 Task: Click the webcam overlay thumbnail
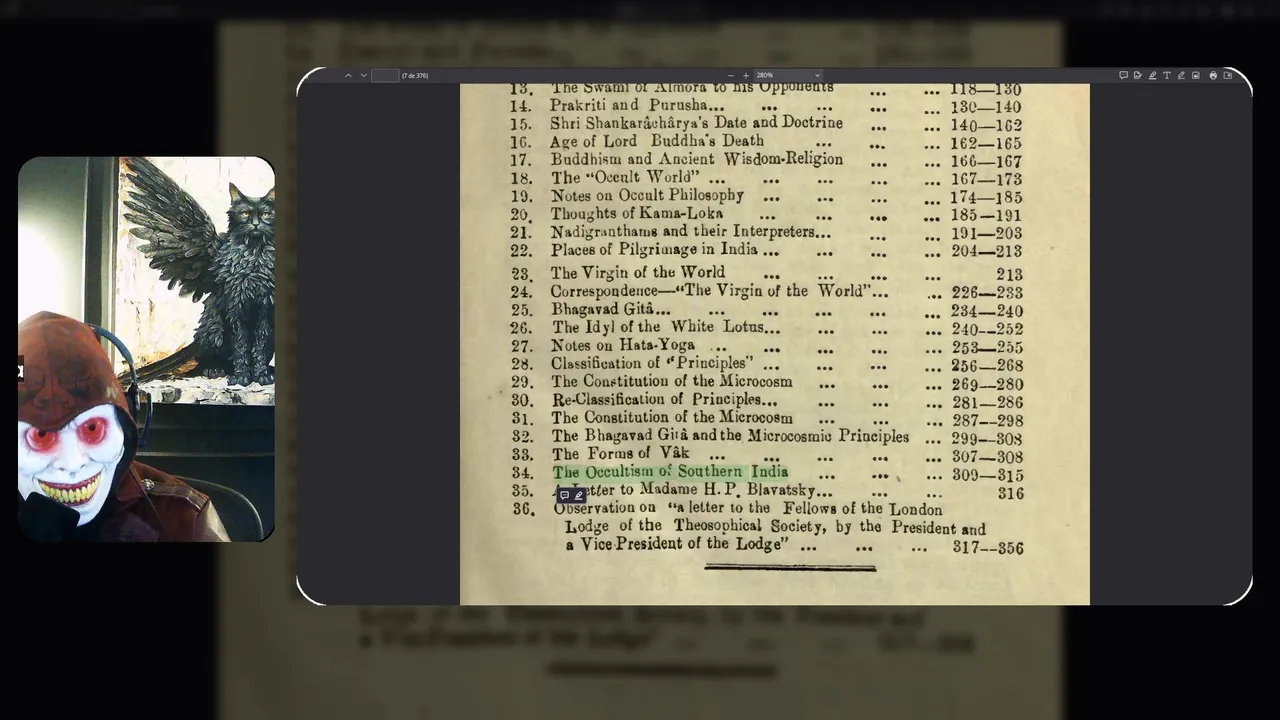(x=146, y=349)
